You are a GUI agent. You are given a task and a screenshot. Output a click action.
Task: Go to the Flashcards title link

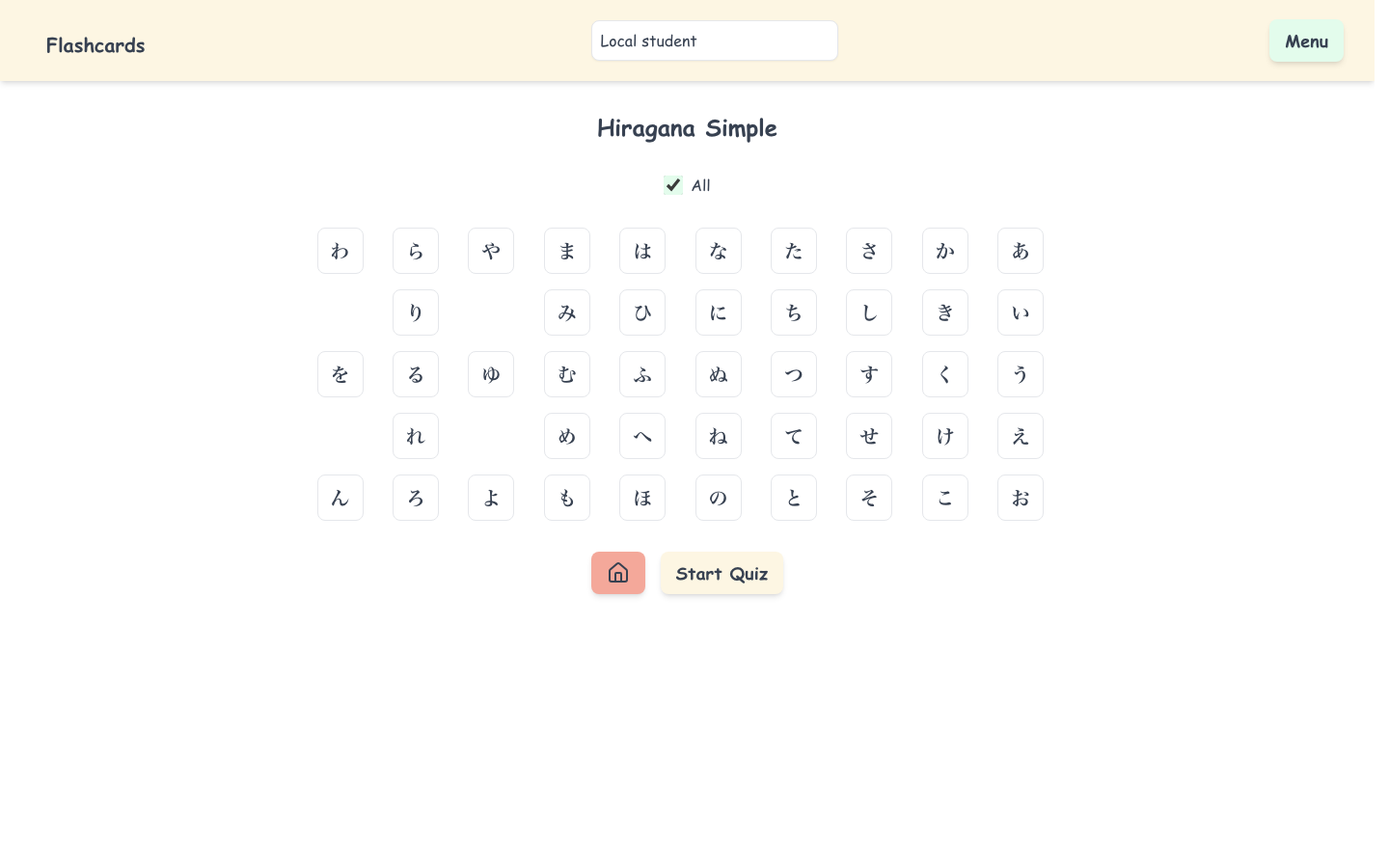[95, 45]
